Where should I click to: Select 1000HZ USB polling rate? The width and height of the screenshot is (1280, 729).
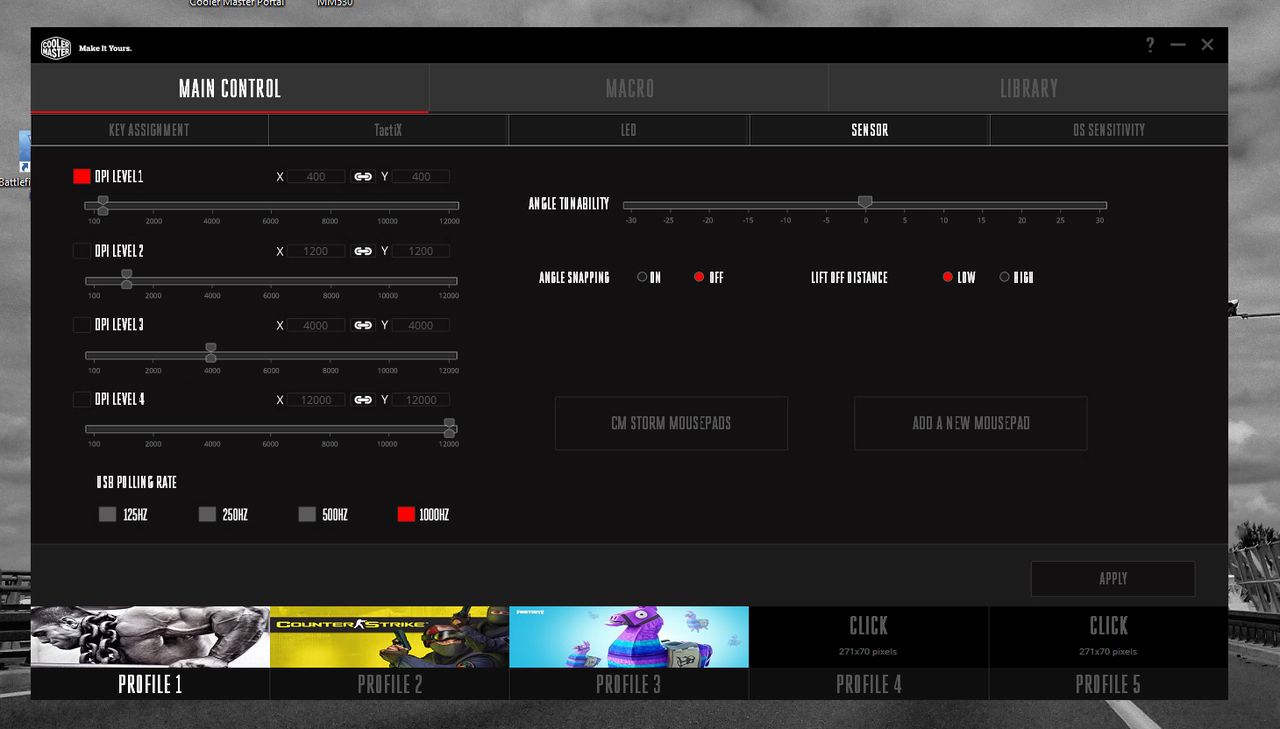(406, 514)
